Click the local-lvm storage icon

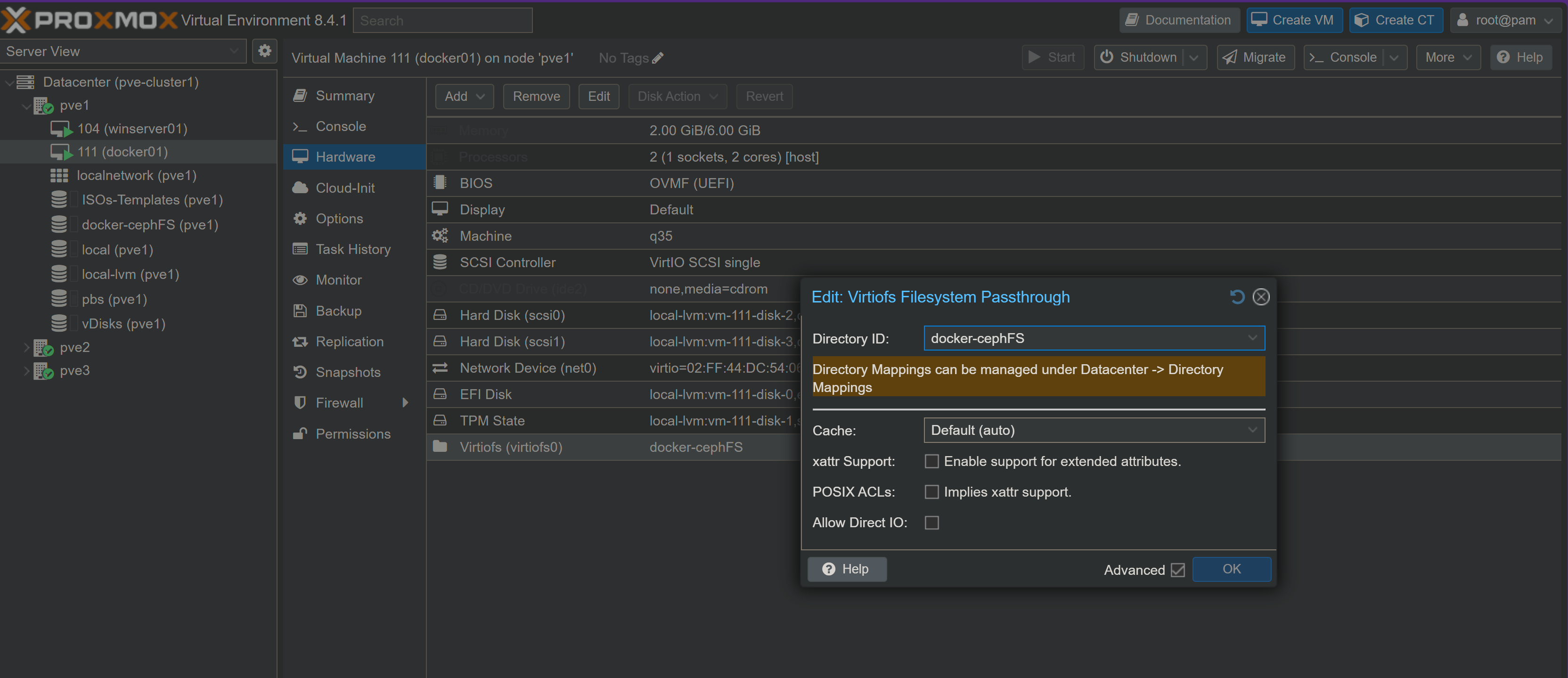point(59,274)
